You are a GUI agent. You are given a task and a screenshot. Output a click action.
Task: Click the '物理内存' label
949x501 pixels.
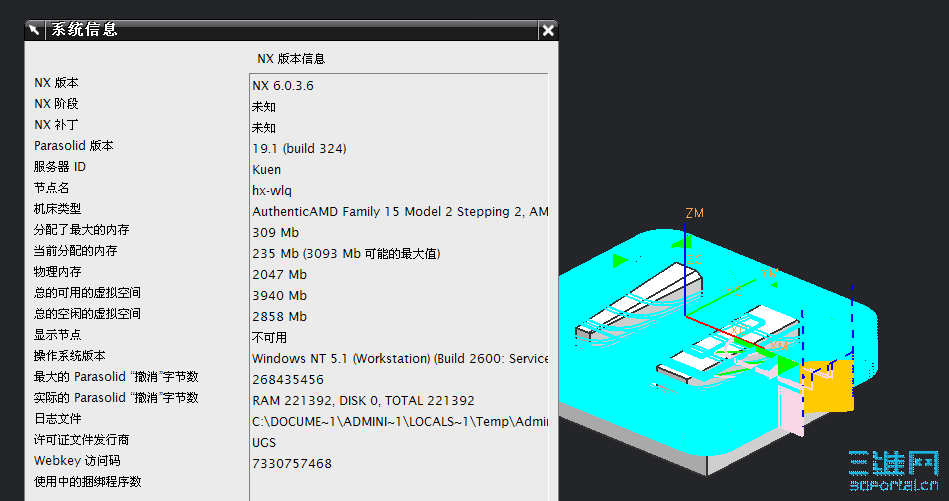[x=57, y=272]
